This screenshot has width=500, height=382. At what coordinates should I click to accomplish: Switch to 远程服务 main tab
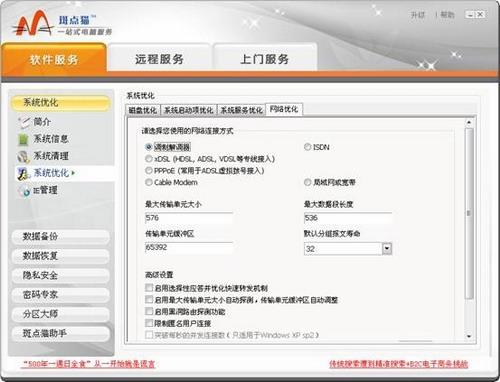[159, 59]
